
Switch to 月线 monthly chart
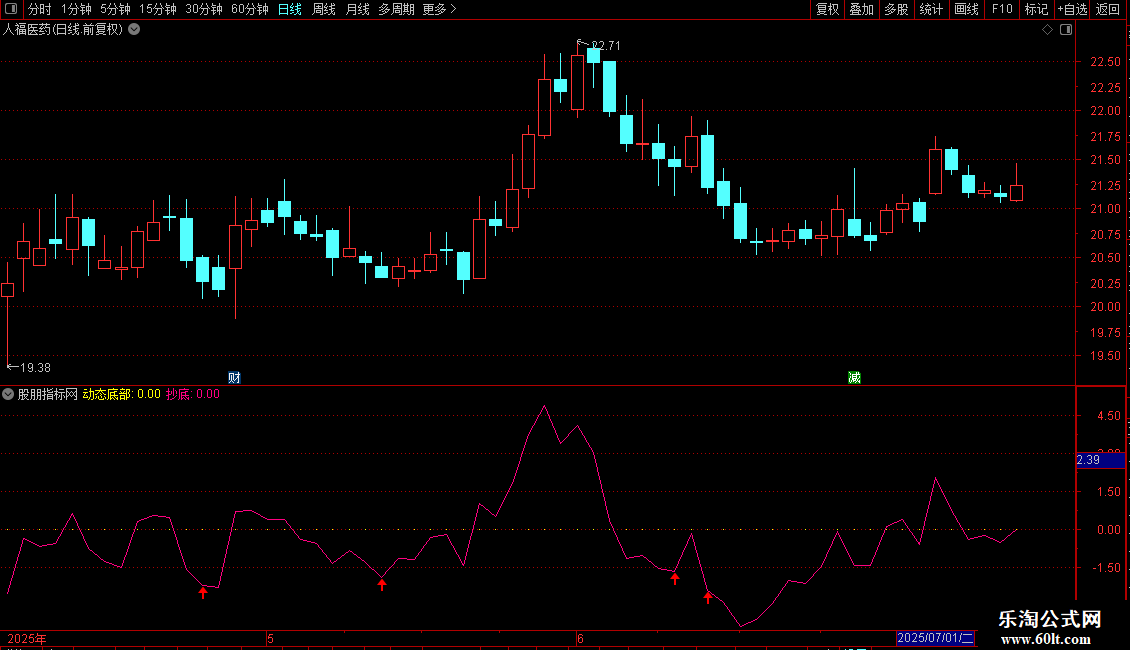pyautogui.click(x=357, y=9)
